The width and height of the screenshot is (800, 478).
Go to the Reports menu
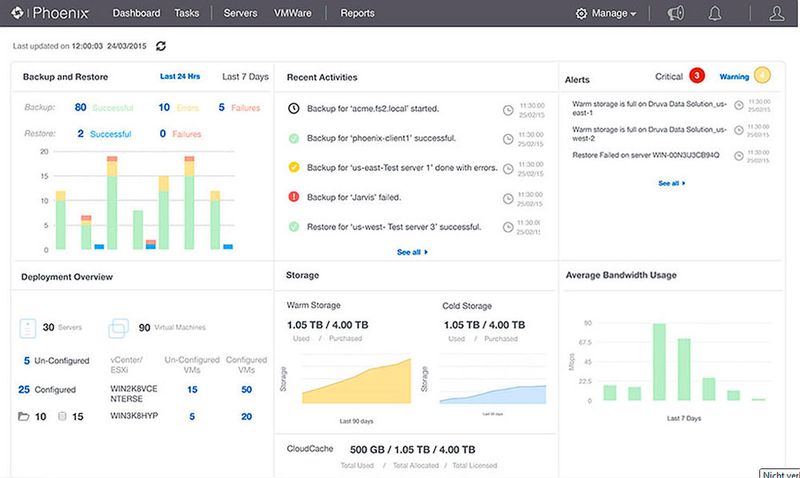357,14
